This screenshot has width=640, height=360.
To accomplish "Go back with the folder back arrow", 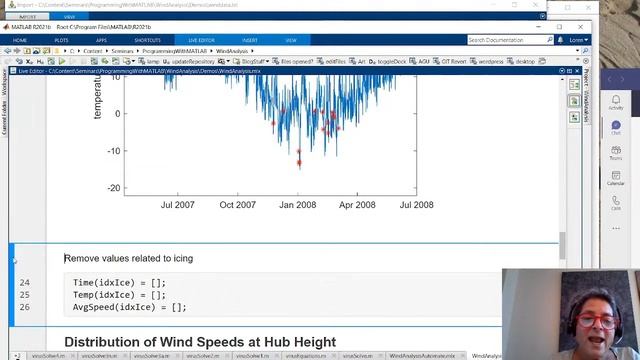I will (7, 51).
